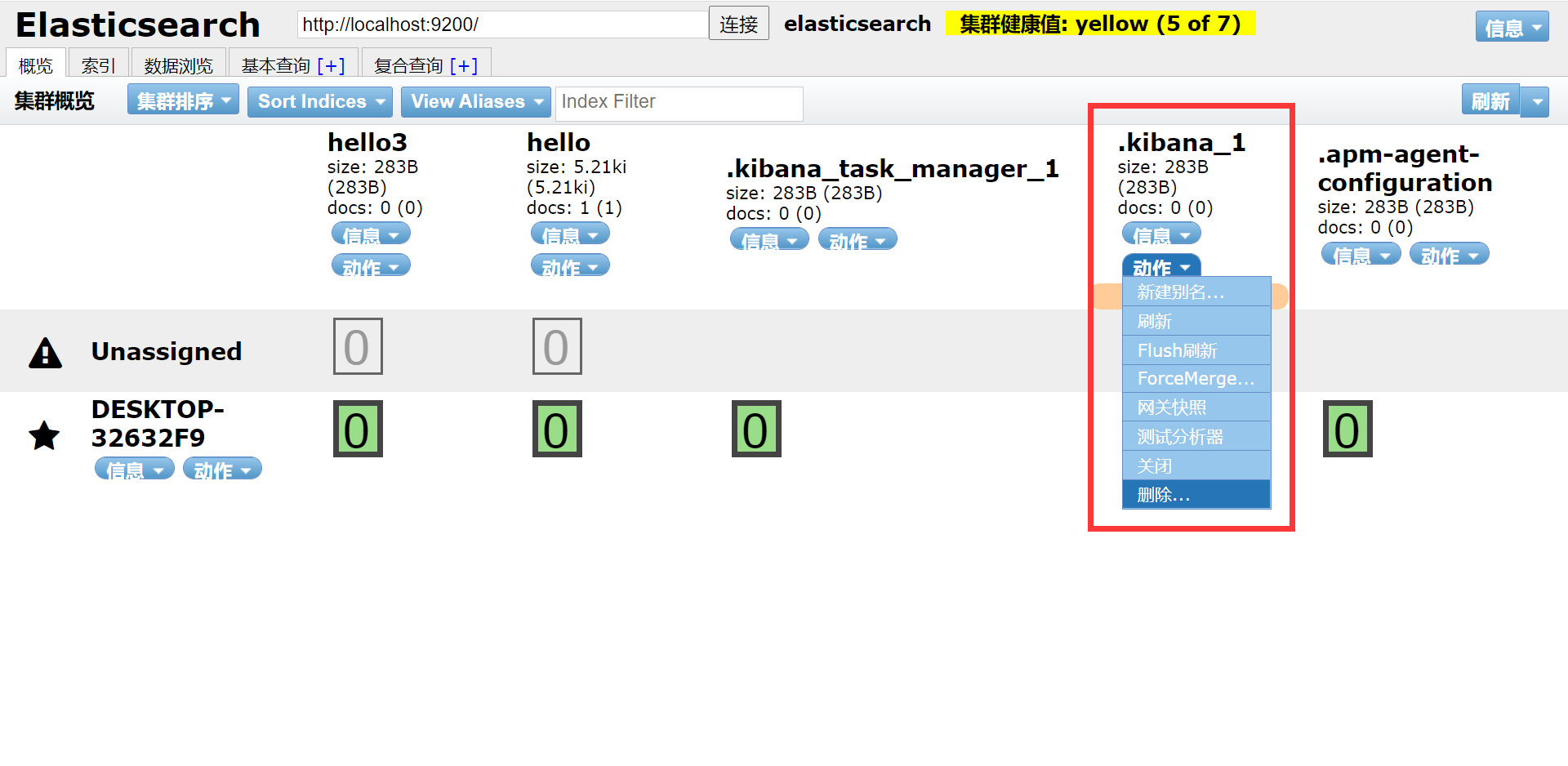Select 新建别名... in the action menu
This screenshot has width=1568, height=766.
click(1196, 292)
